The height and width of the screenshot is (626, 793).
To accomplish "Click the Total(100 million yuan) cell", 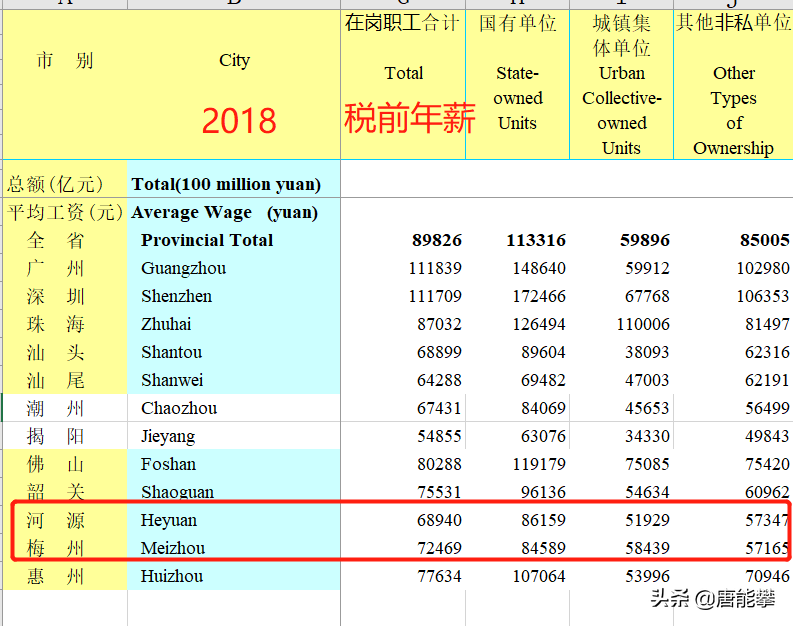I will click(x=226, y=184).
